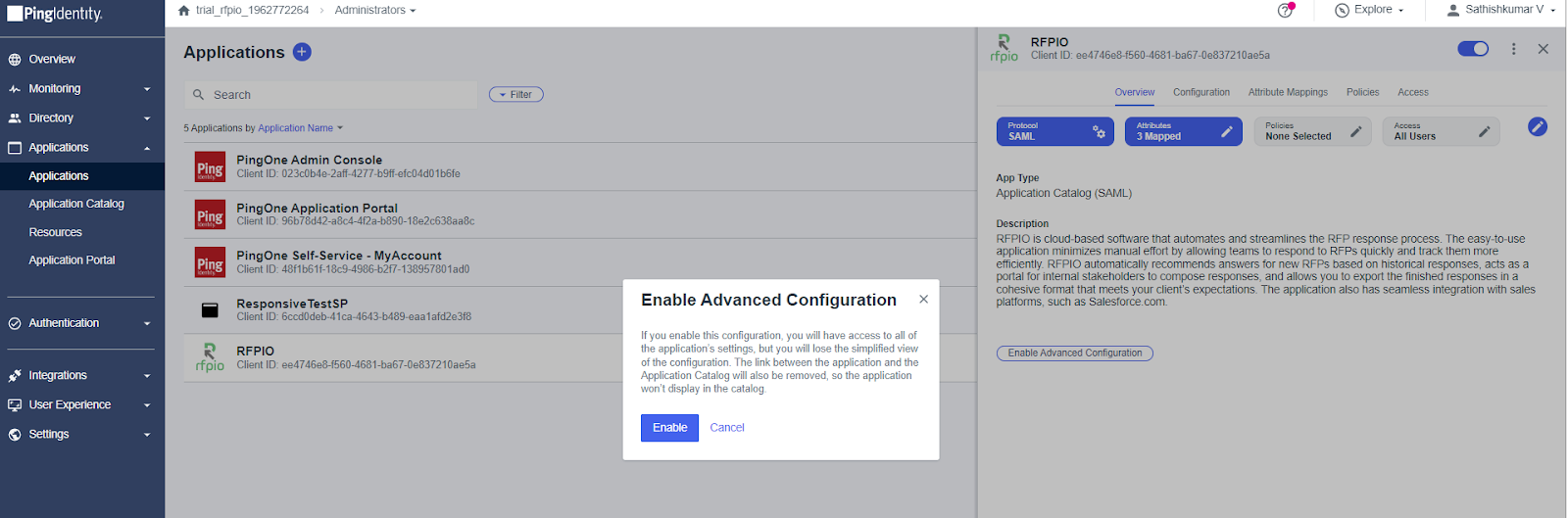
Task: Toggle the RFPIO application enabled switch
Action: tap(1473, 49)
